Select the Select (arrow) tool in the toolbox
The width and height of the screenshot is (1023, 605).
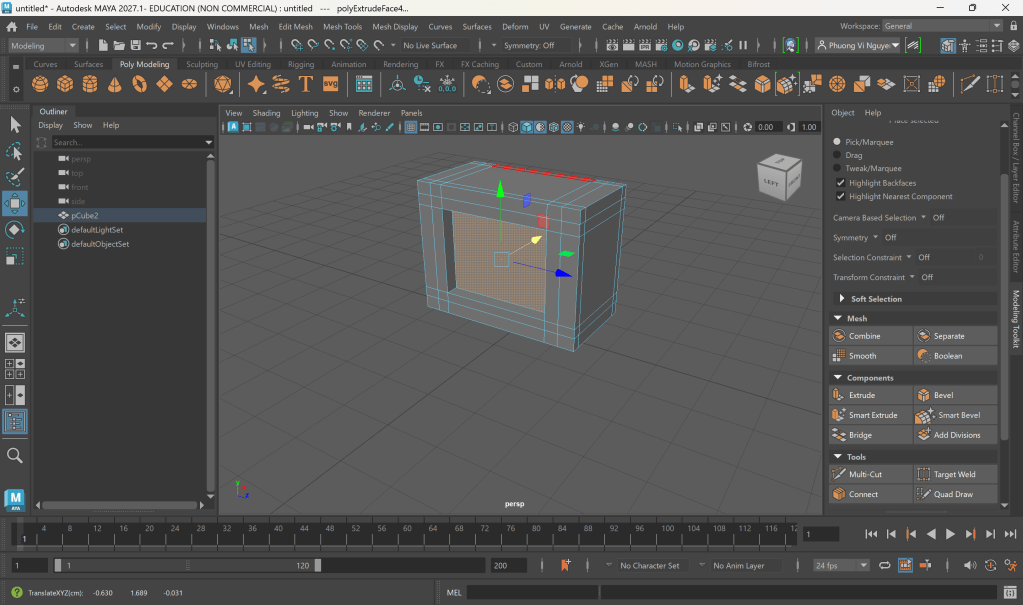pos(14,124)
